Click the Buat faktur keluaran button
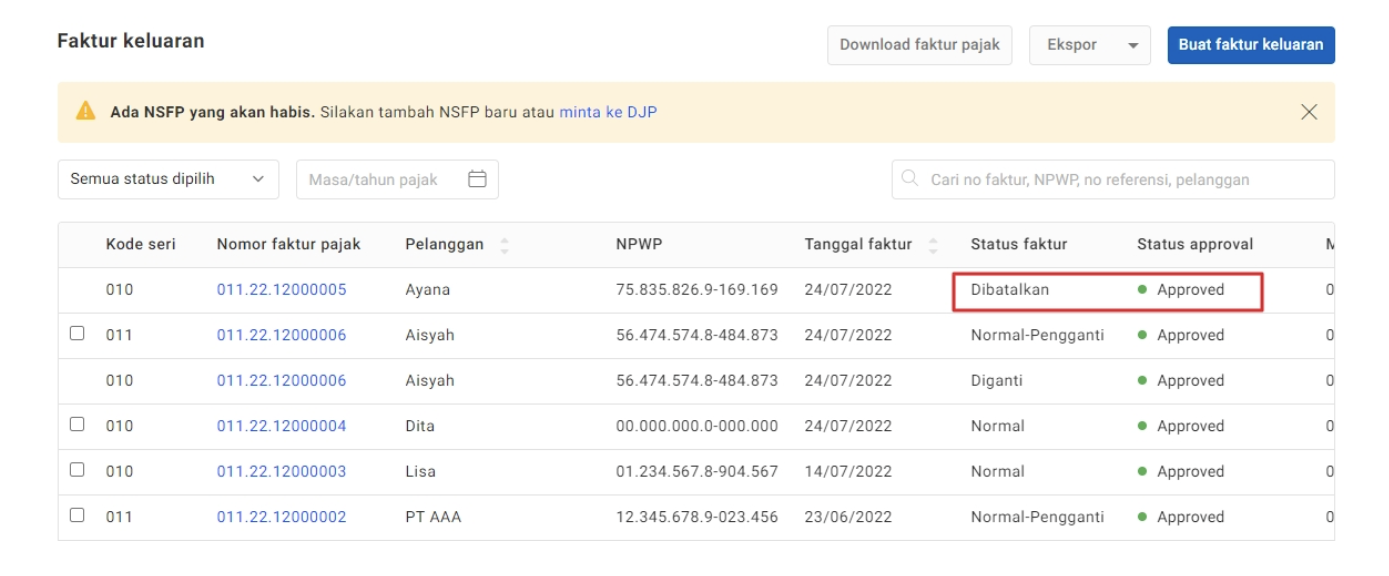This screenshot has height=576, width=1389. pyautogui.click(x=1251, y=45)
